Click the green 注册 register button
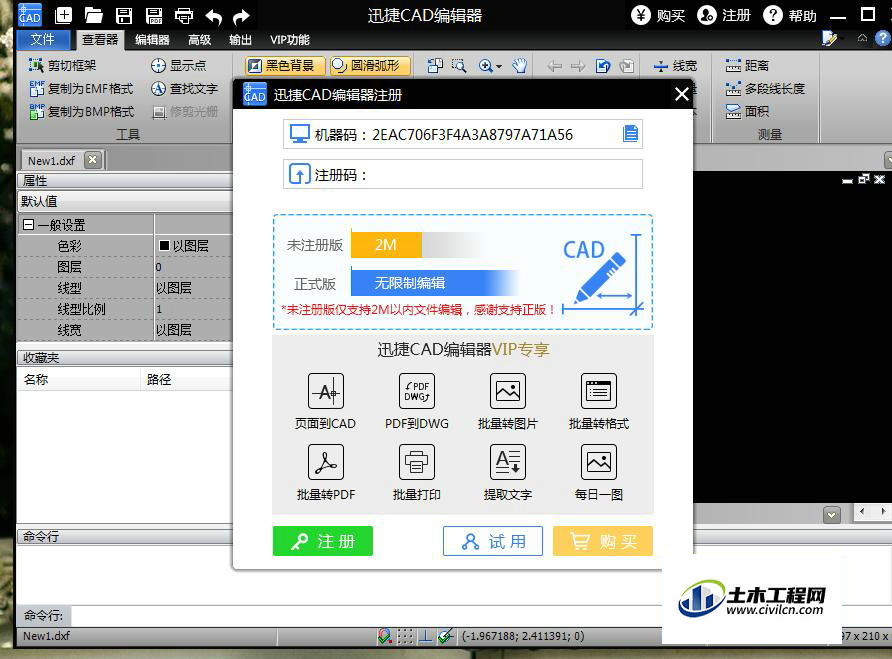Viewport: 892px width, 659px height. (323, 541)
